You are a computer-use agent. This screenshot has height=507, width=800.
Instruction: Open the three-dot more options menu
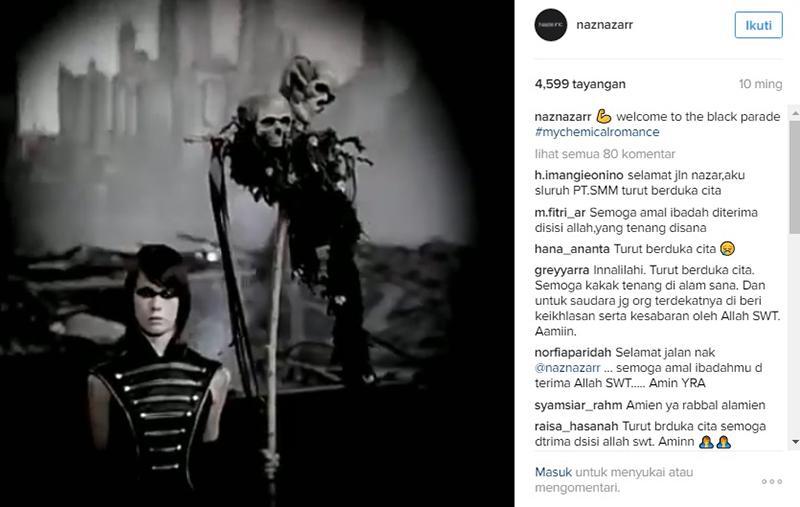pyautogui.click(x=771, y=481)
